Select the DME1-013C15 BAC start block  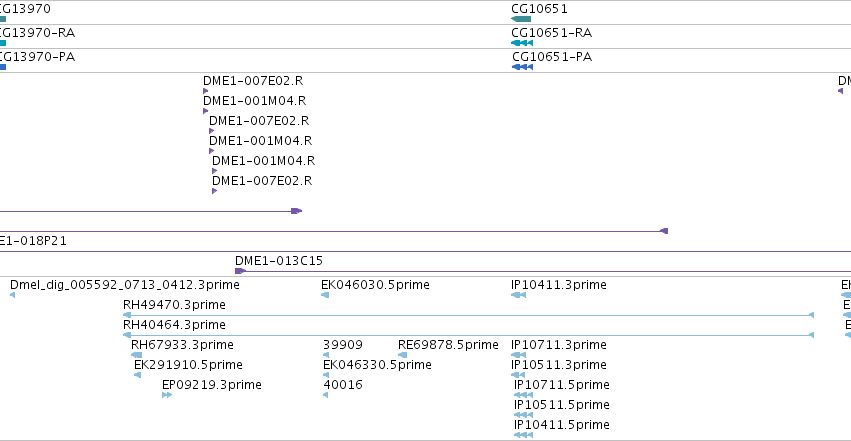[240, 271]
